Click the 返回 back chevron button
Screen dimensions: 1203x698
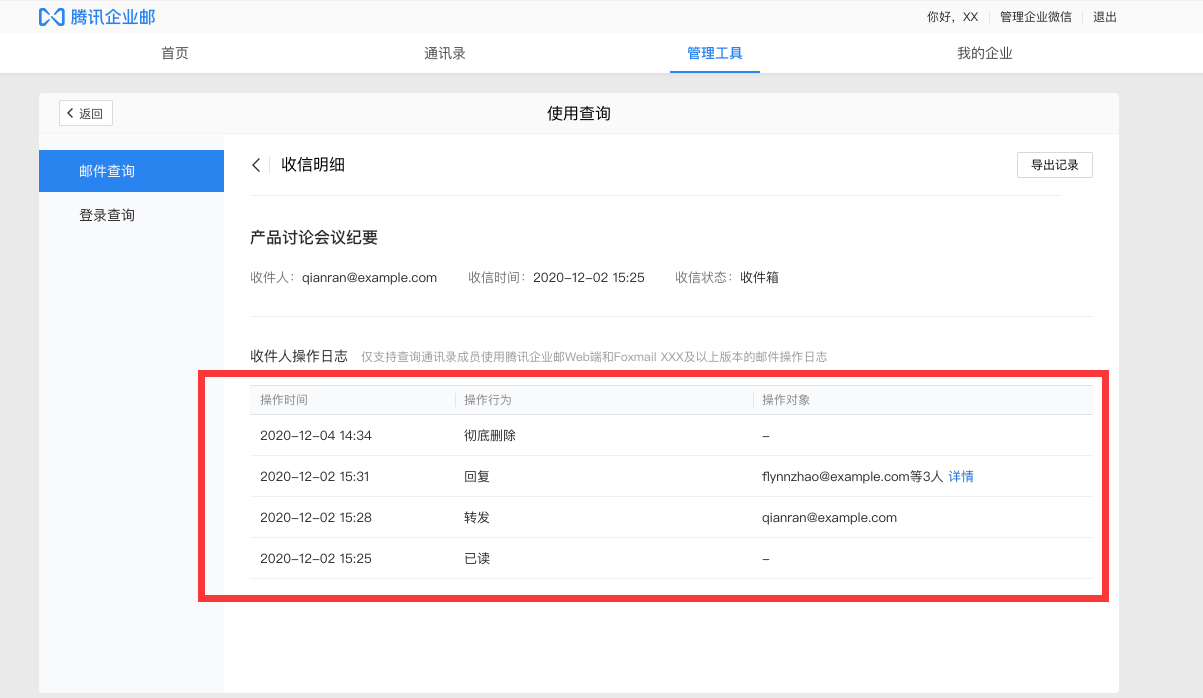pyautogui.click(x=85, y=112)
